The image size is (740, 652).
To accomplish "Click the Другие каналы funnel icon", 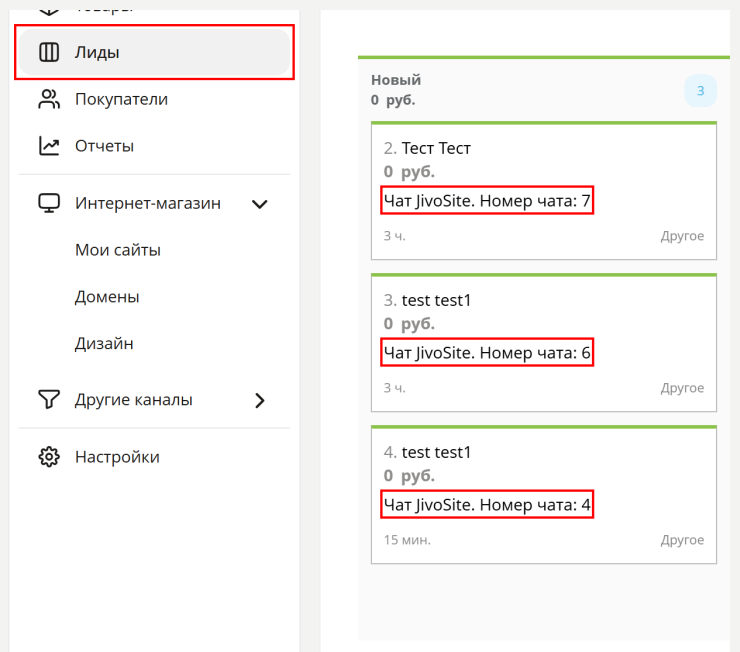I will pyautogui.click(x=49, y=400).
